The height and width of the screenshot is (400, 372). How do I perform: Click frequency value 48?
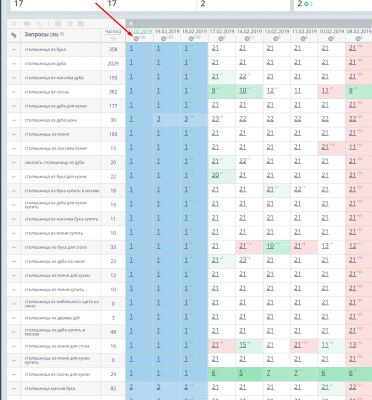[x=113, y=332]
